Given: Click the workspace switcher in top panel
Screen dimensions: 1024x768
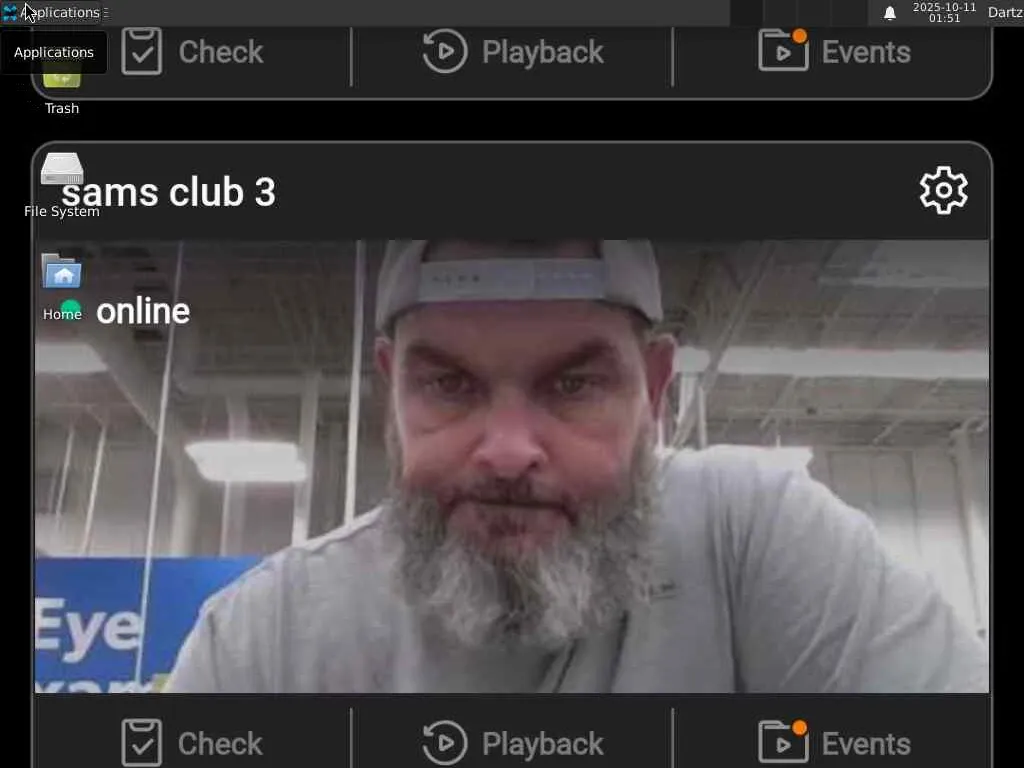Looking at the screenshot, I should (798, 12).
